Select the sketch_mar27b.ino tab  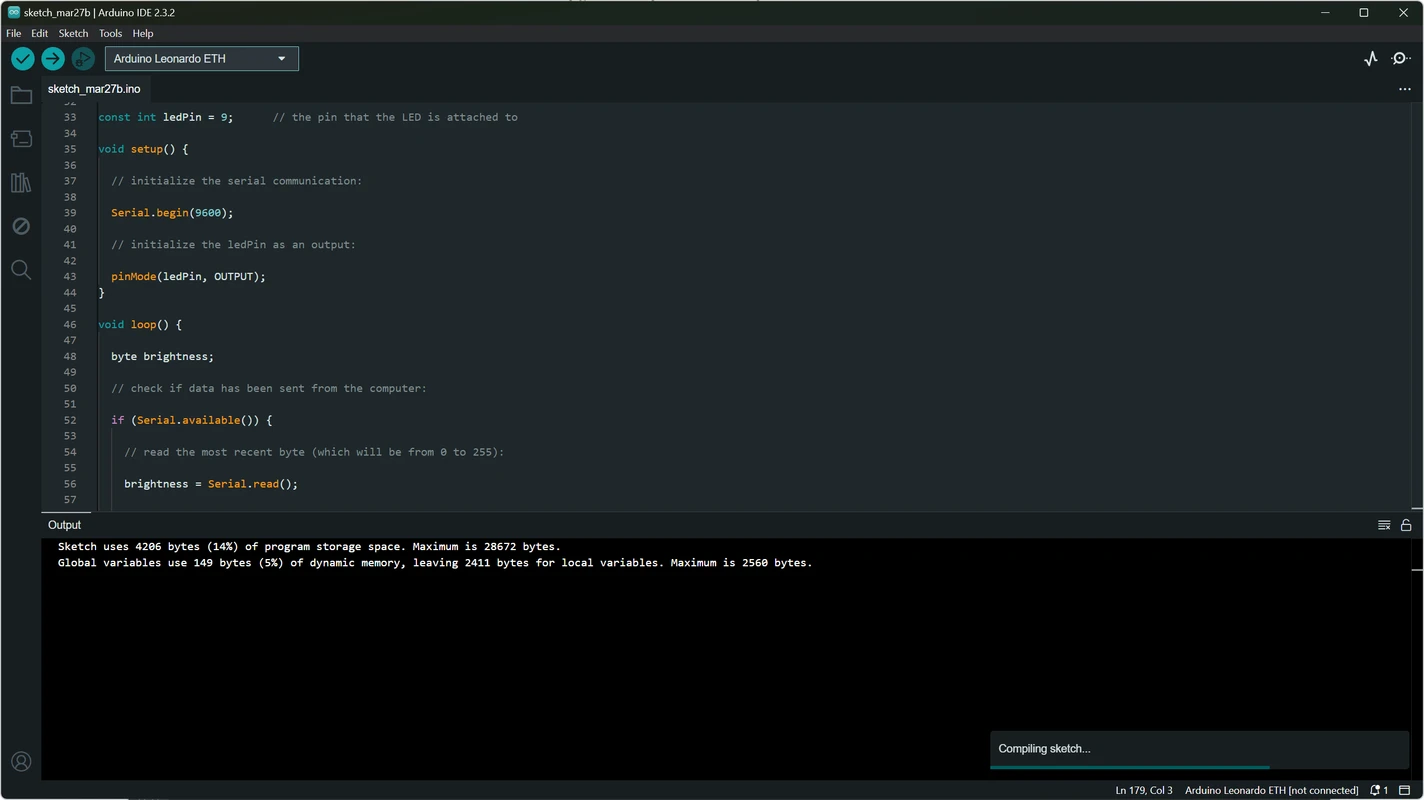point(94,89)
